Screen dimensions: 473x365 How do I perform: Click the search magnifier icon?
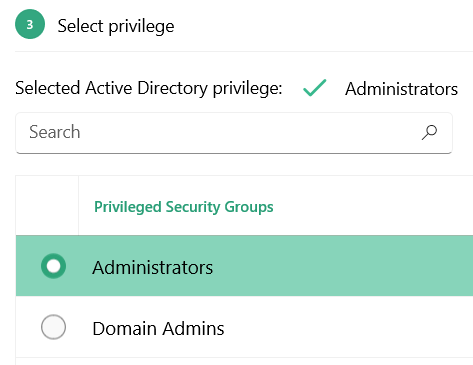pos(429,132)
